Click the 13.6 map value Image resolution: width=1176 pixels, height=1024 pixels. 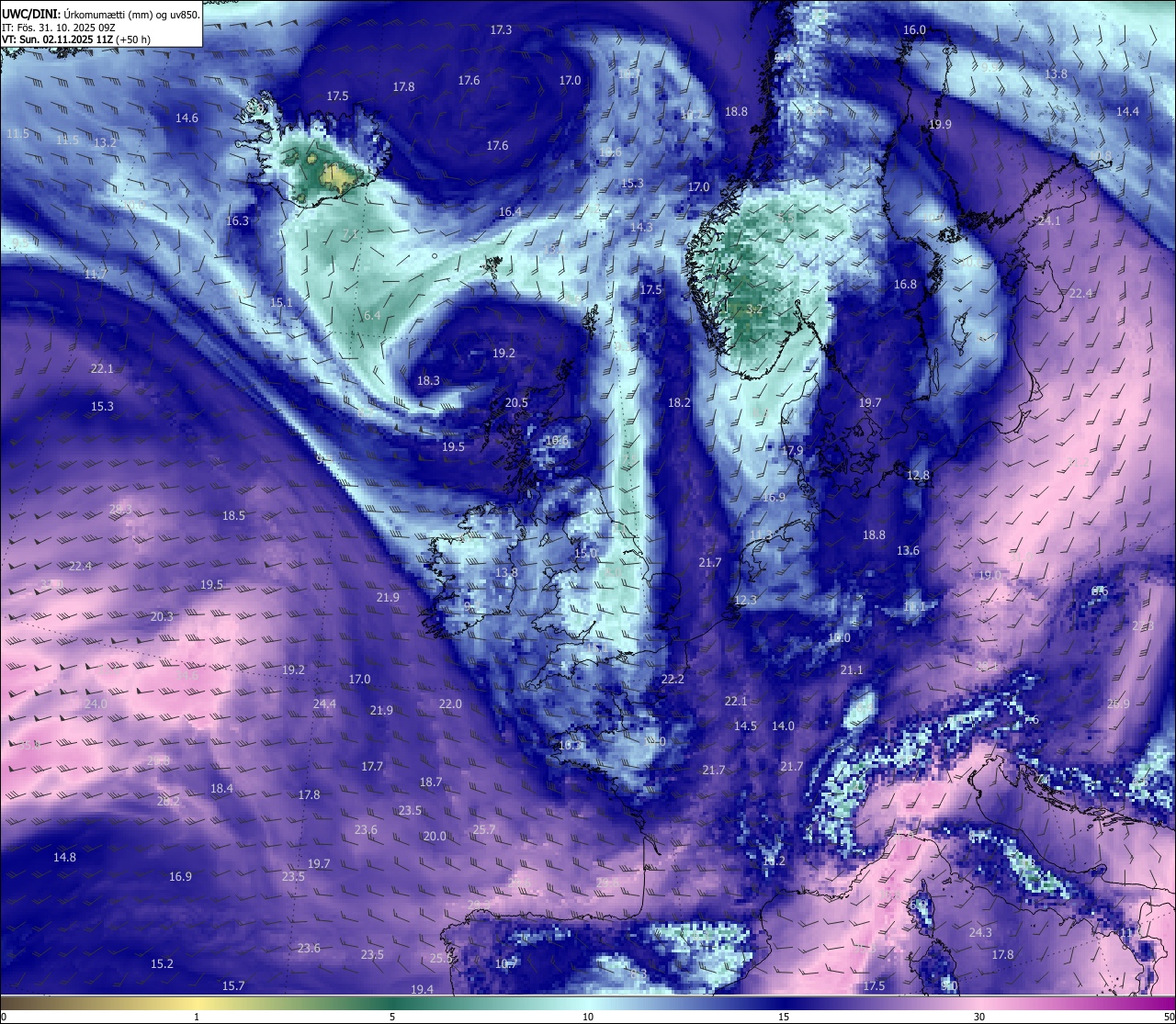pyautogui.click(x=908, y=551)
